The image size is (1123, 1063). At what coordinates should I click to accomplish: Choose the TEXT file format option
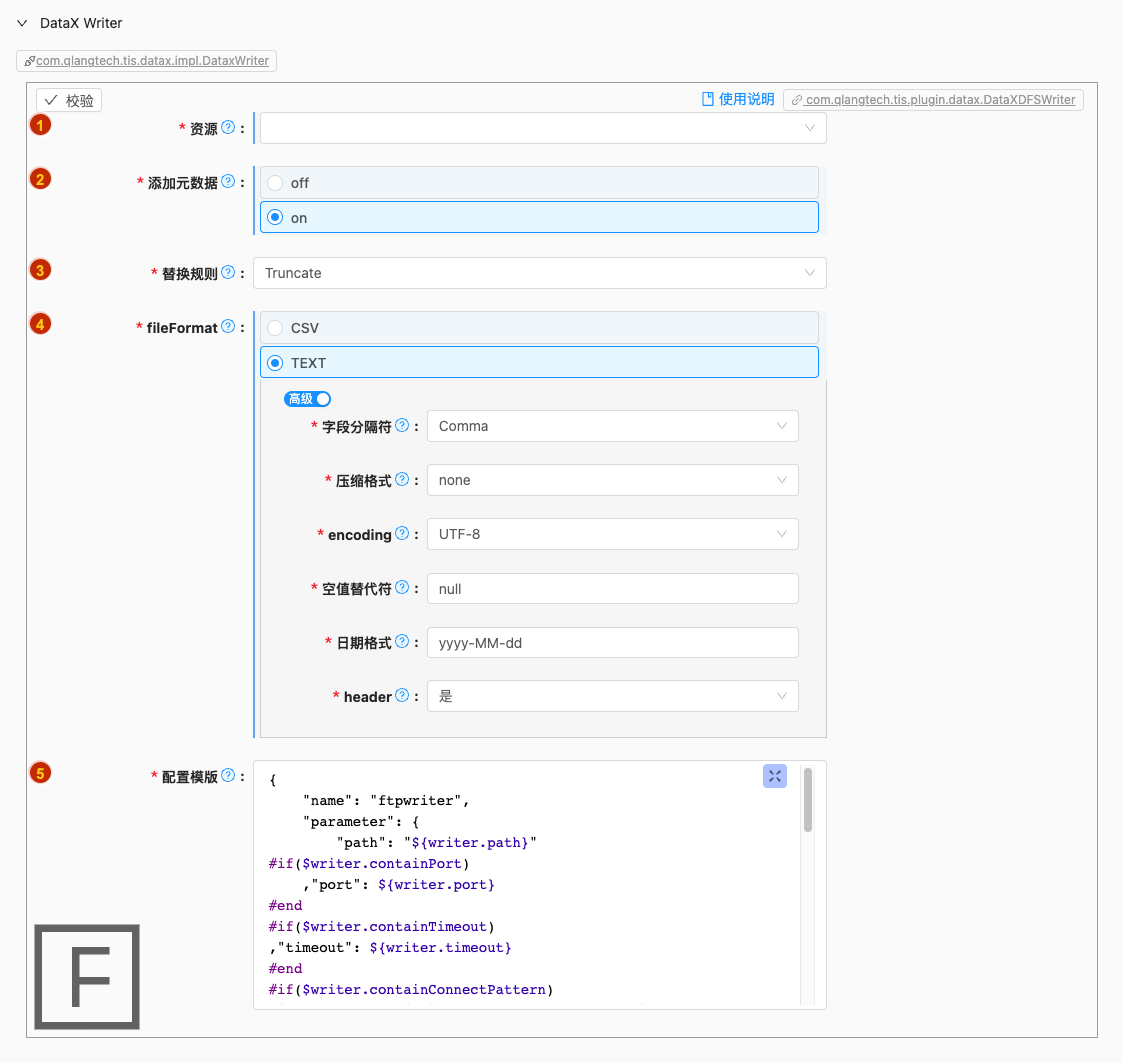[539, 363]
